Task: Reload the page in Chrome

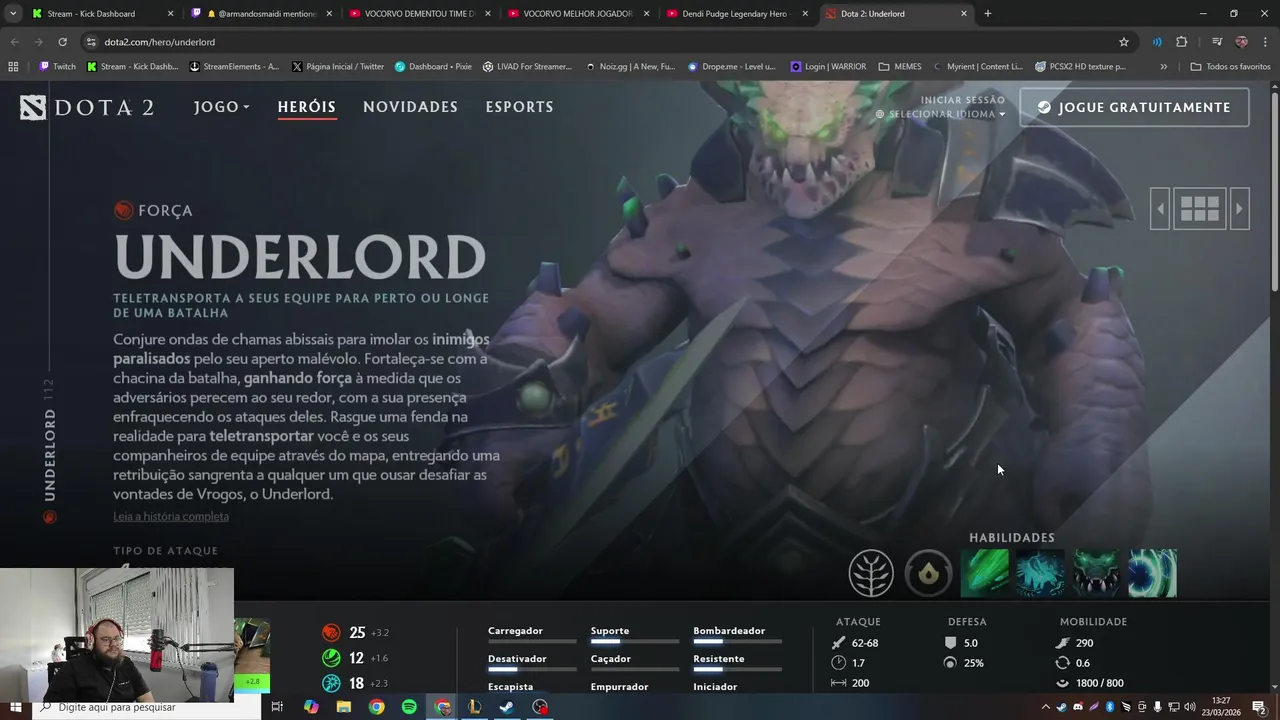Action: (x=62, y=42)
